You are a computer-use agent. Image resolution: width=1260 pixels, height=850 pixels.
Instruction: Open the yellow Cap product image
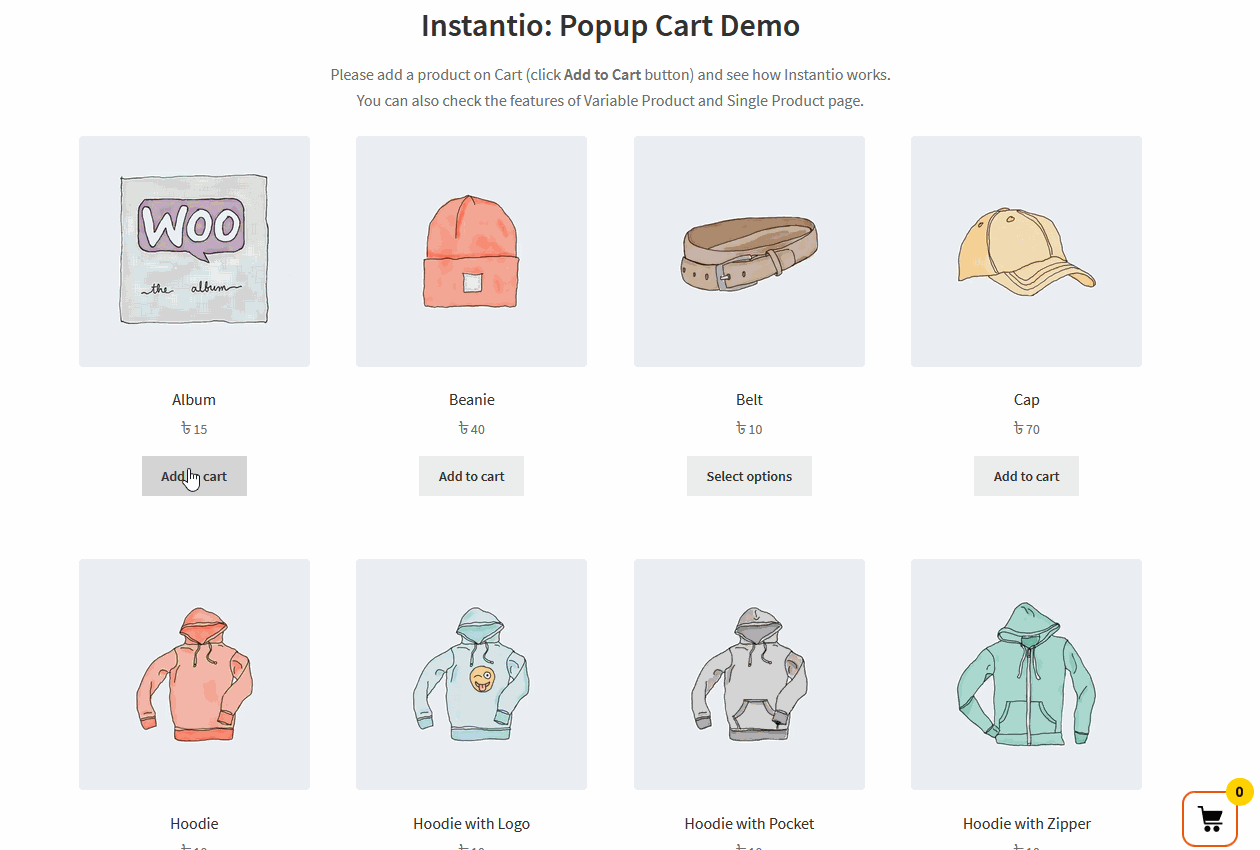1026,251
